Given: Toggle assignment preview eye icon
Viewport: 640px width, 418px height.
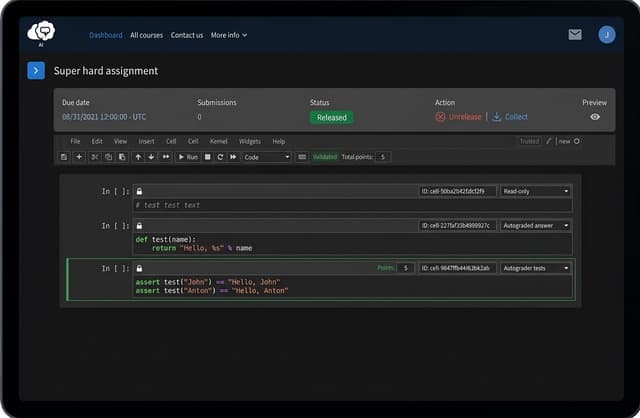Looking at the screenshot, I should coord(595,117).
